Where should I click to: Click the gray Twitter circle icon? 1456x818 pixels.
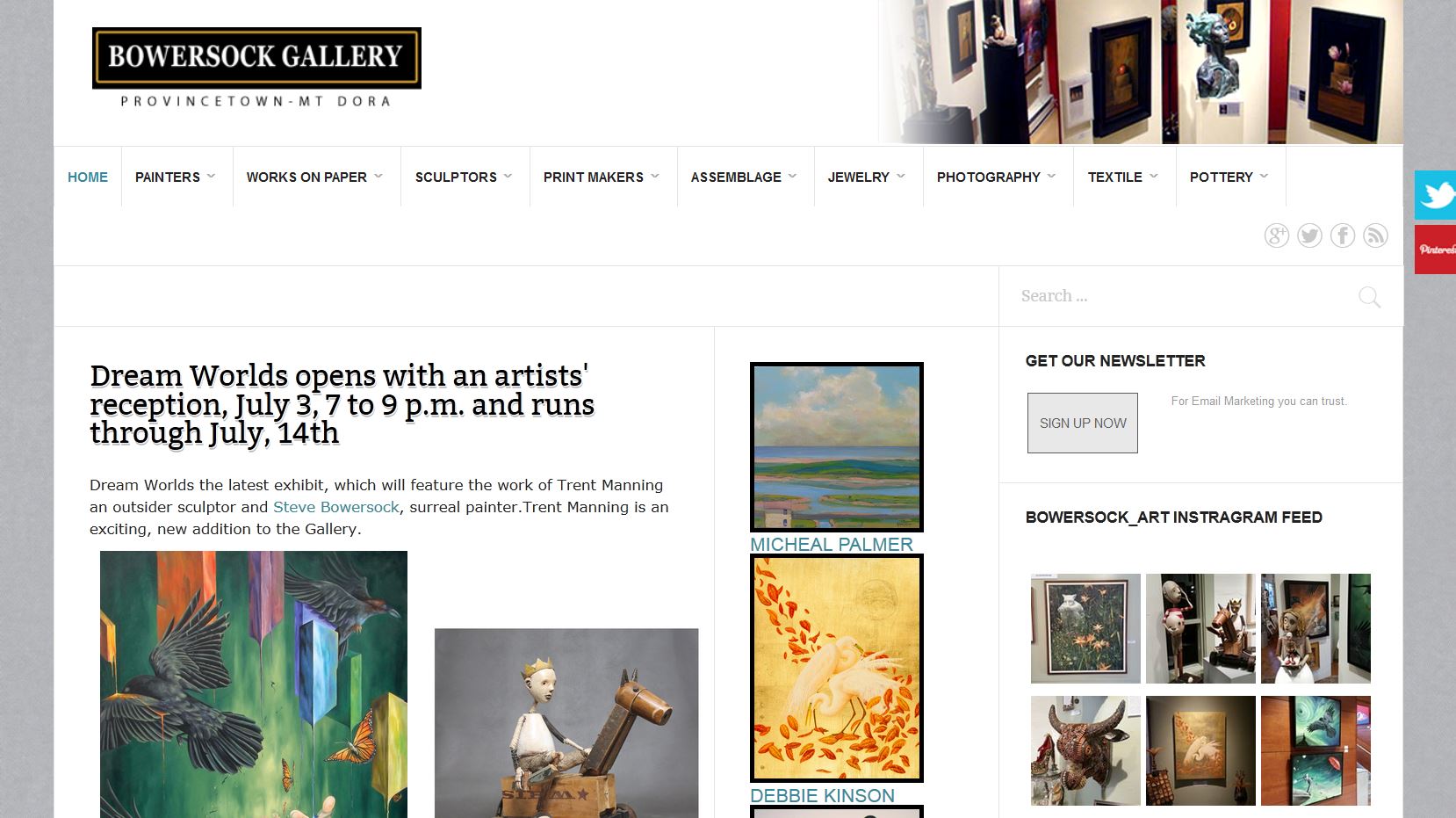click(1309, 235)
